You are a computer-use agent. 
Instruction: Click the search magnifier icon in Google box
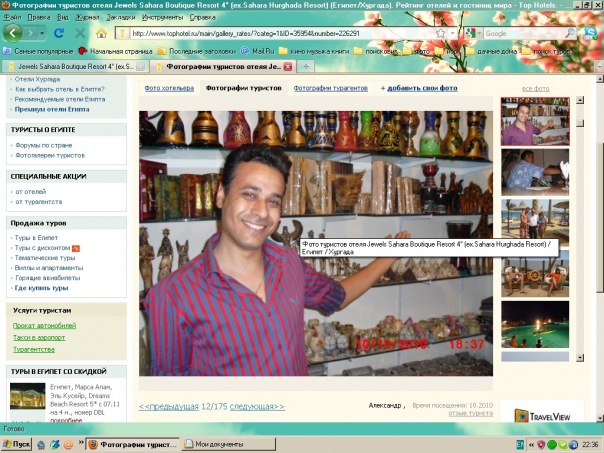[x=571, y=33]
